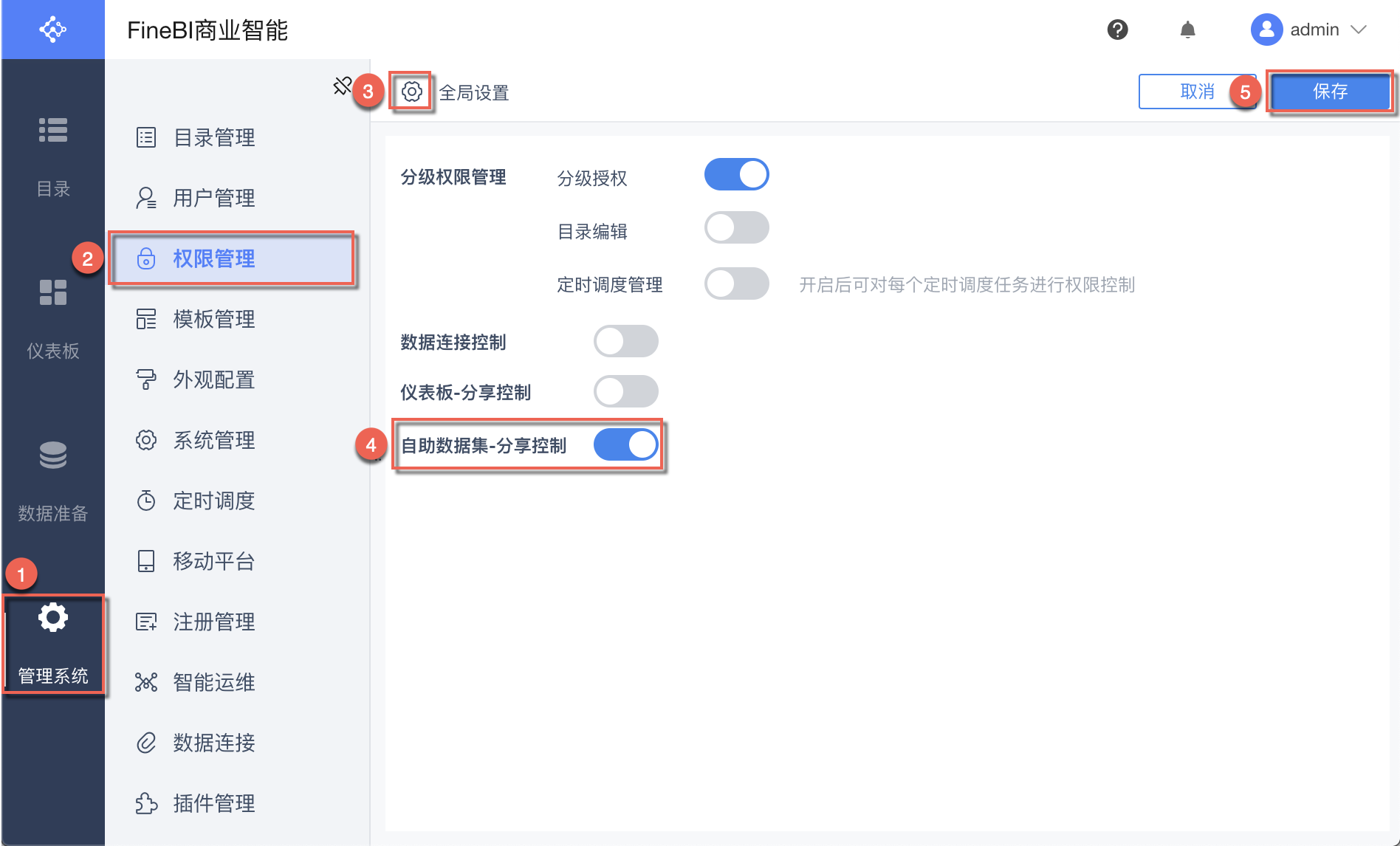Enable the 数据连接控制 toggle
This screenshot has height=846, width=1400.
coord(625,342)
